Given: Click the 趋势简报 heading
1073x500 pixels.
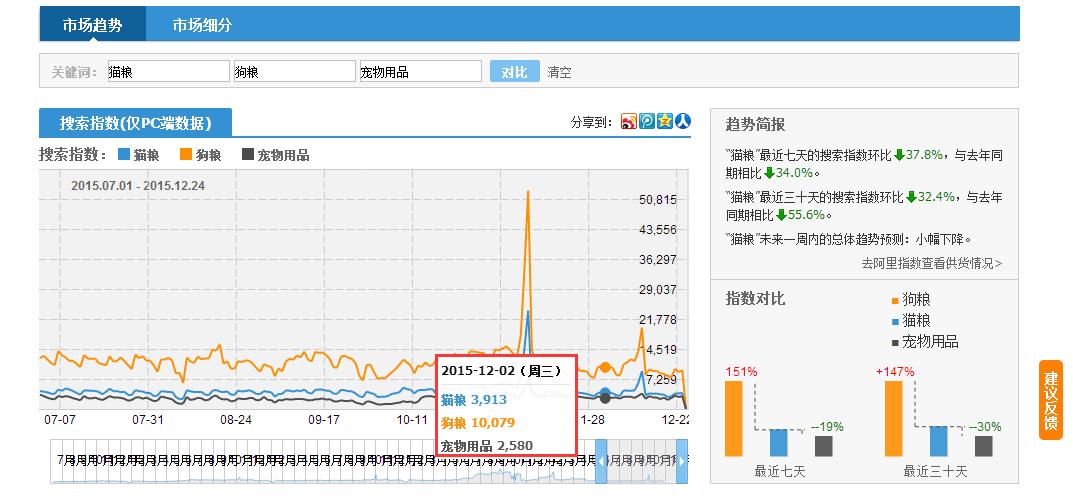Looking at the screenshot, I should [x=755, y=125].
